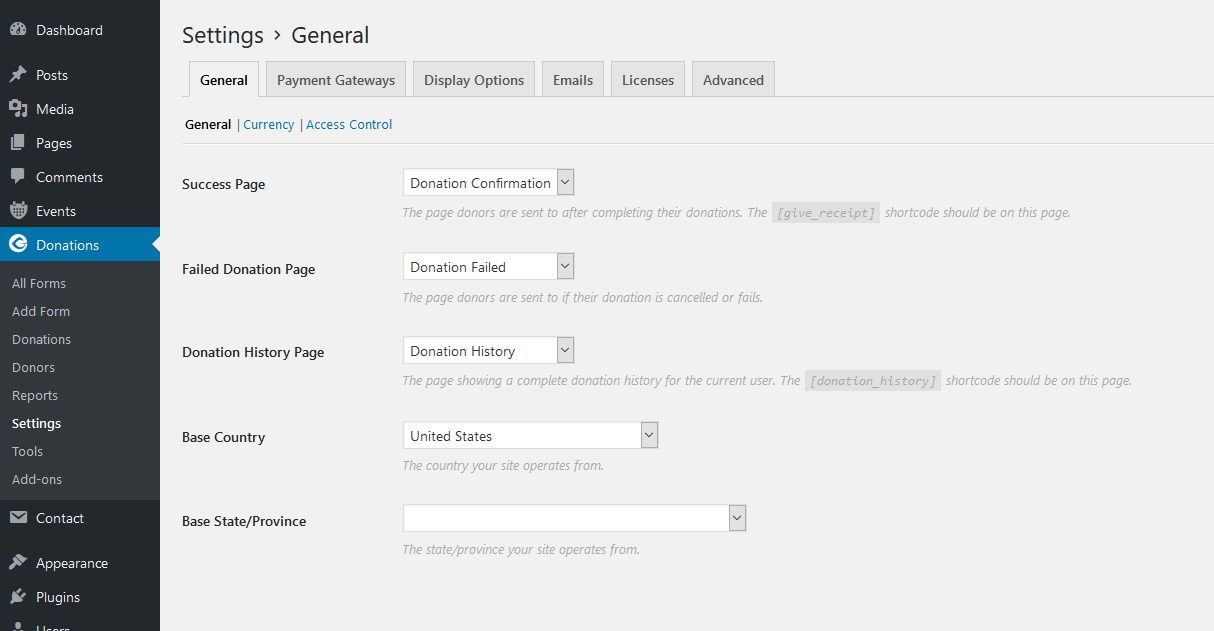This screenshot has height=631, width=1214.
Task: Click the Currency settings link
Action: (x=268, y=124)
